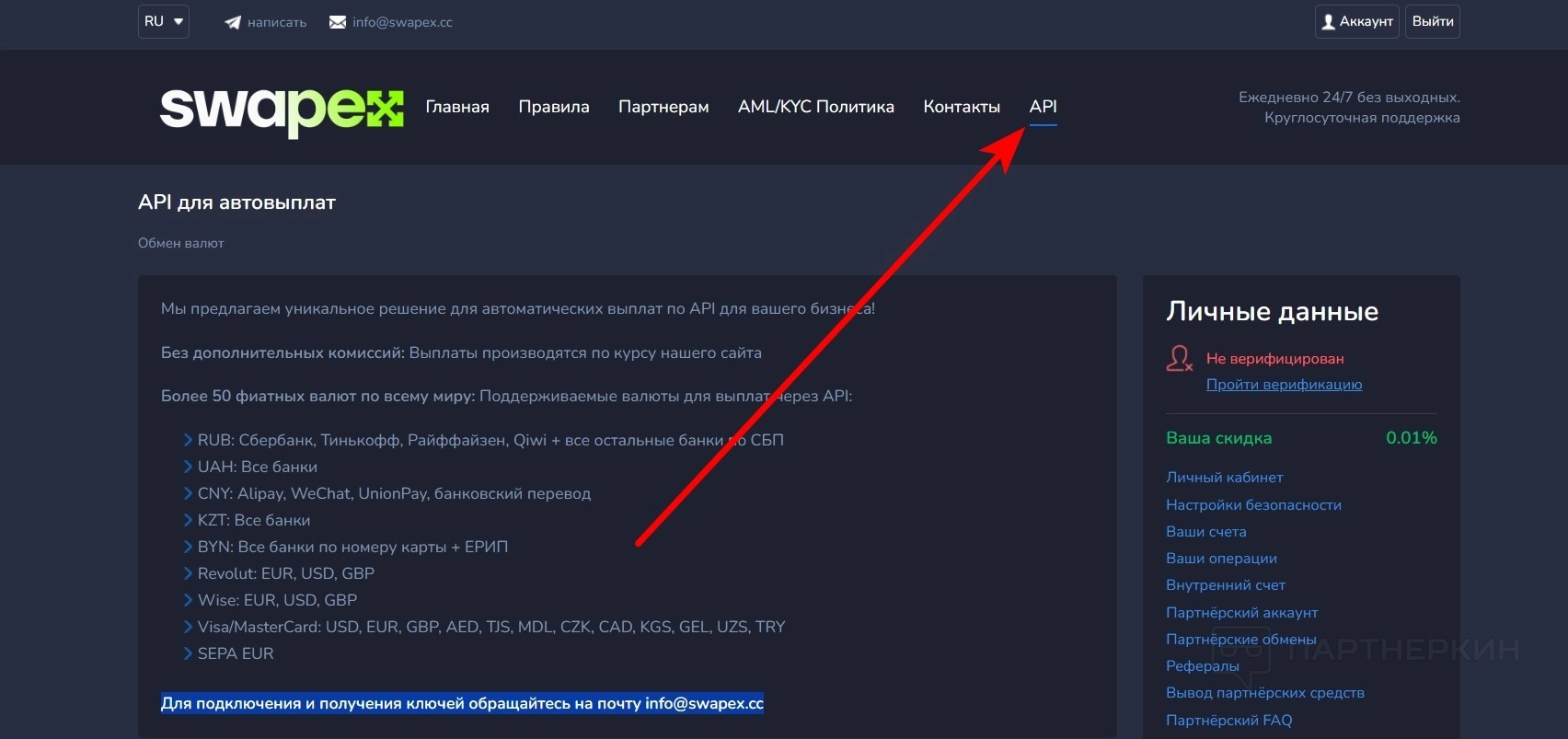Click the 'KZT: Все банки' list row
This screenshot has width=1568, height=739.
pyautogui.click(x=253, y=520)
